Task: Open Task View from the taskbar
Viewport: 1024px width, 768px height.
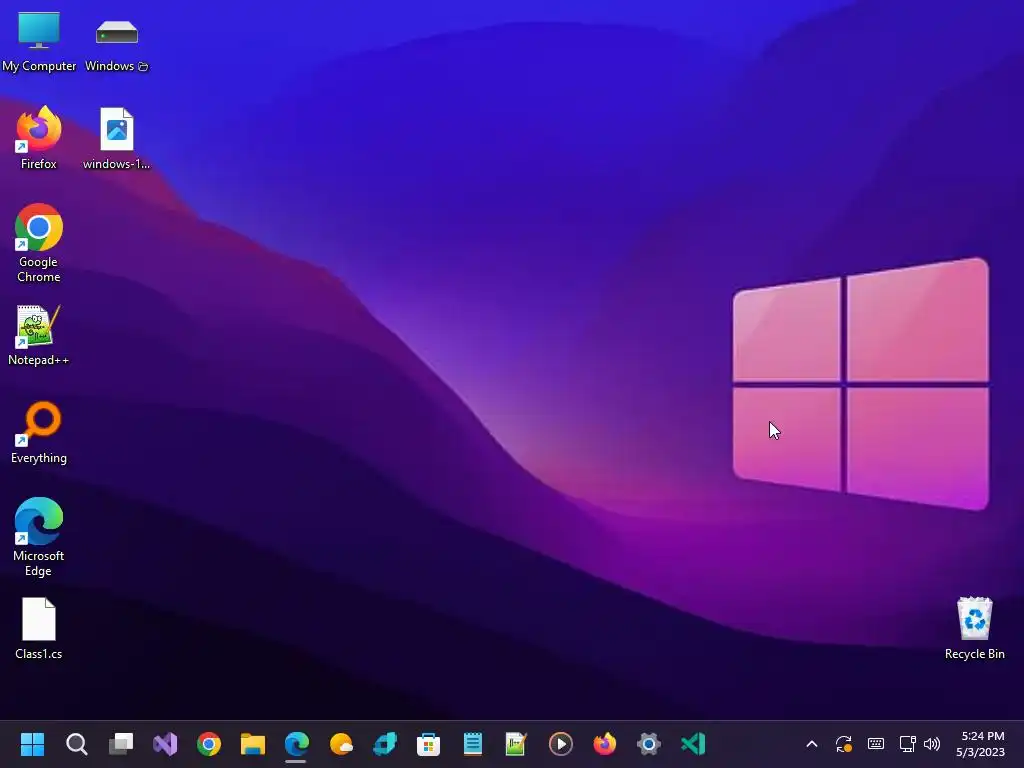Action: 121,744
